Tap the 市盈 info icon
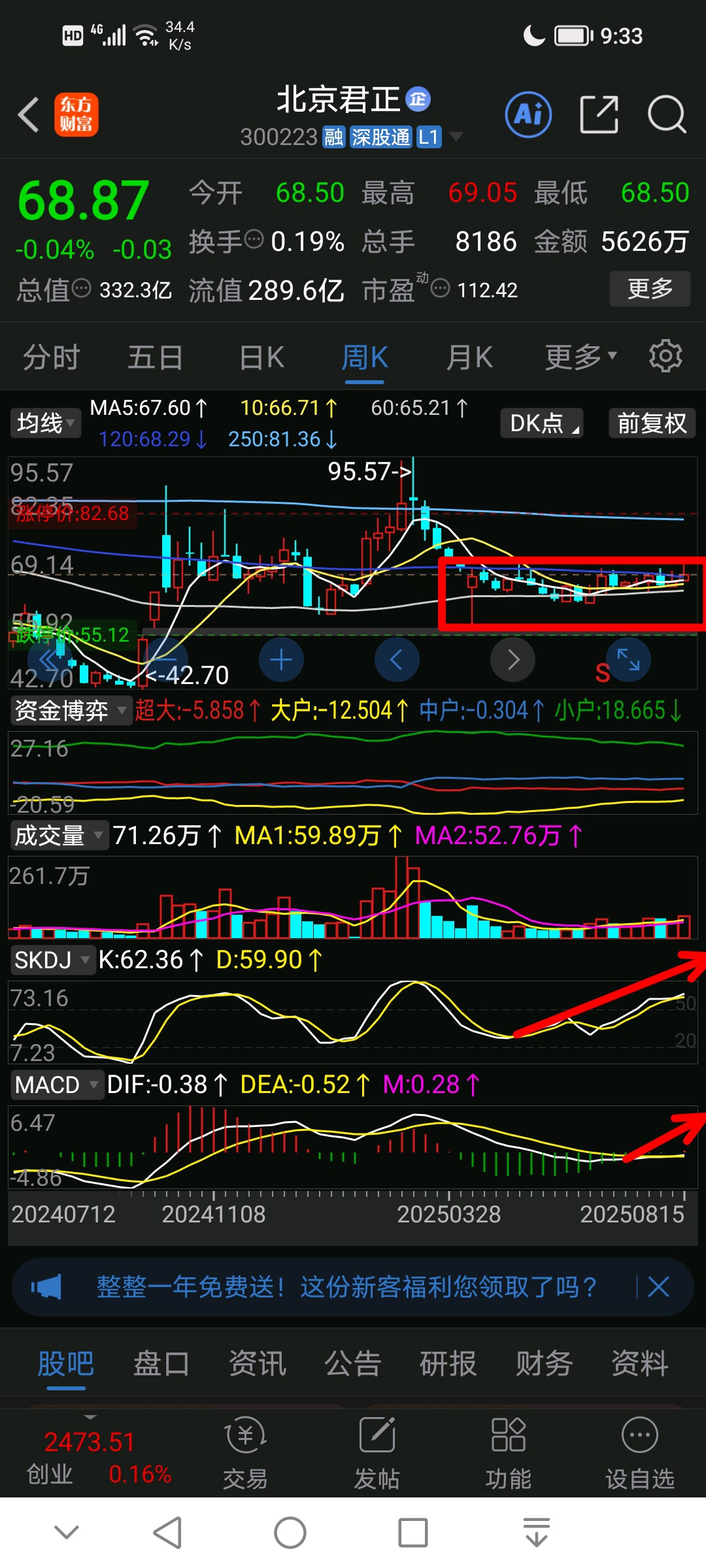 coord(441,288)
